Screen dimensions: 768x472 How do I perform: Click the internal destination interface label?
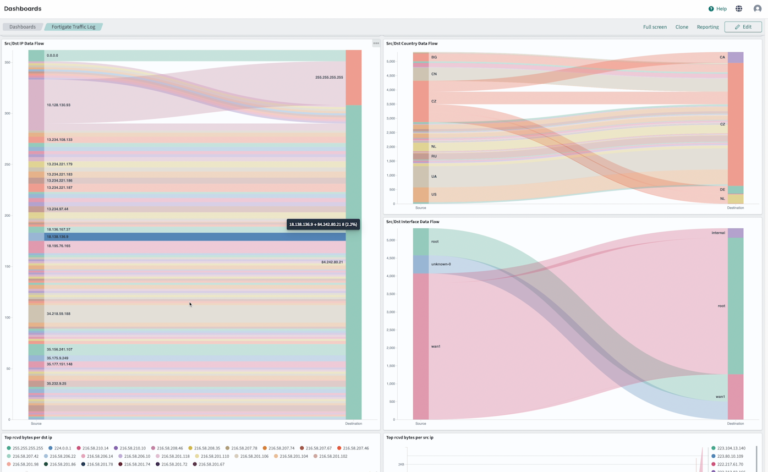(718, 233)
